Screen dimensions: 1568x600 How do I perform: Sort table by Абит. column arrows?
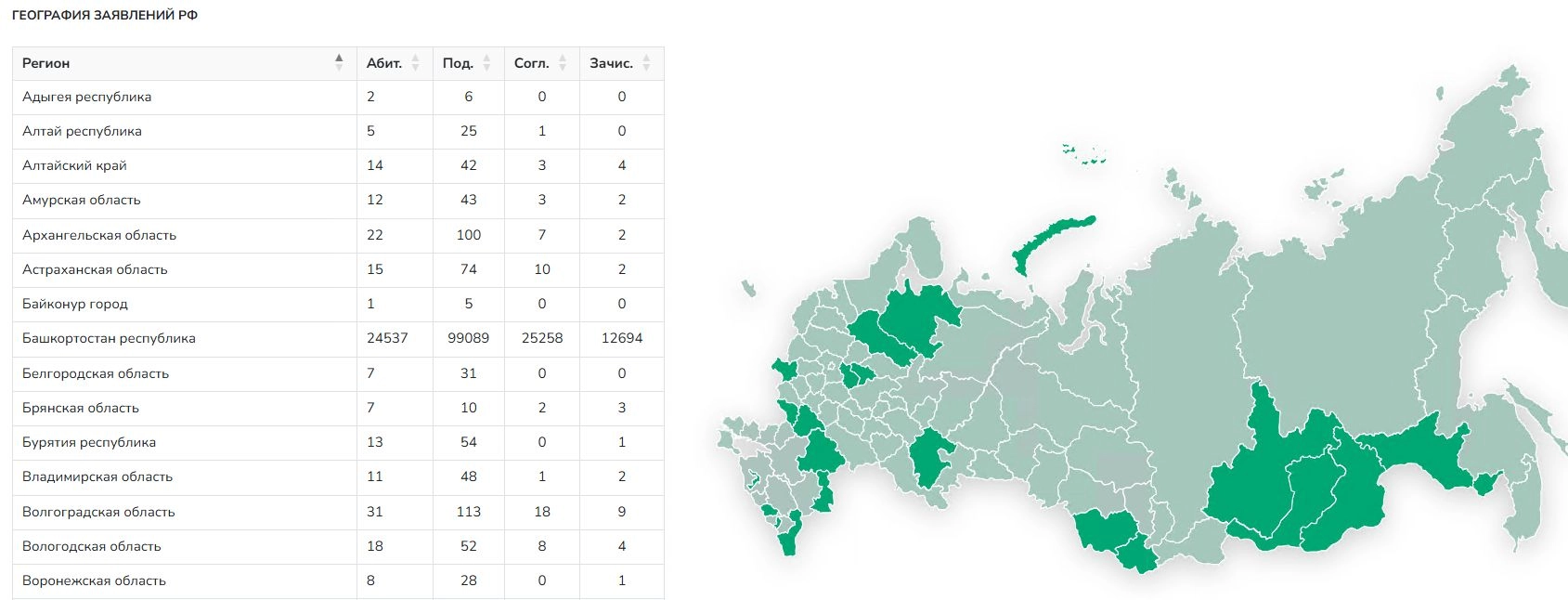click(415, 62)
